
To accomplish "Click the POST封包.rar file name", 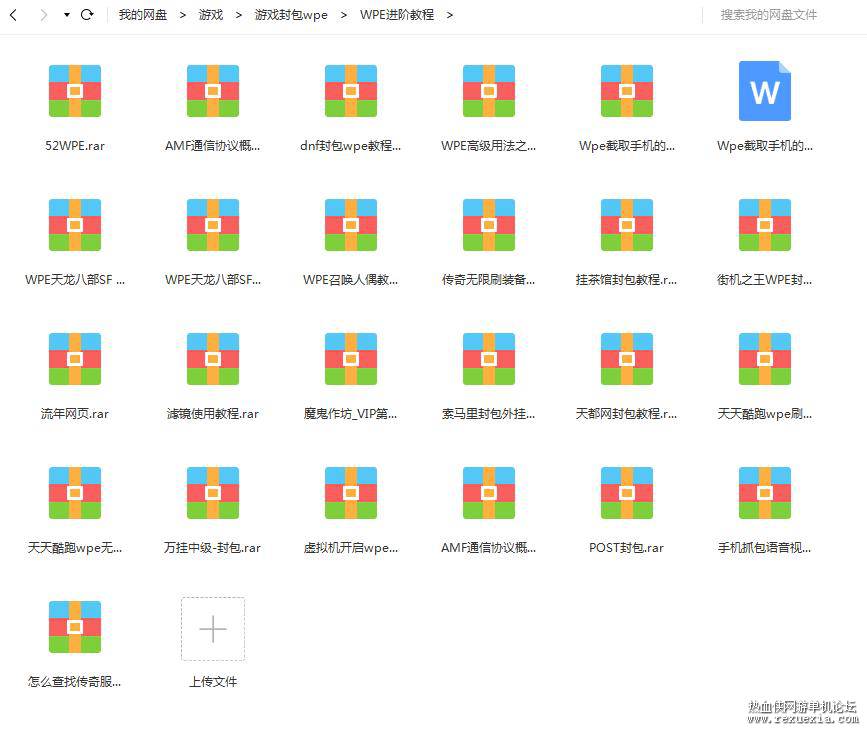I will point(626,548).
